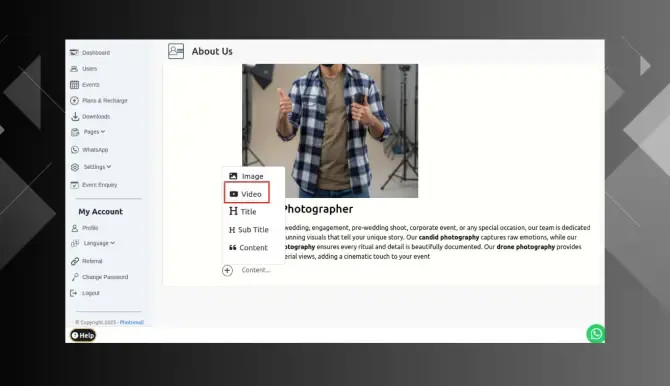Open the Dashboard icon in sidebar
Viewport: 670px width, 386px height.
(74, 53)
